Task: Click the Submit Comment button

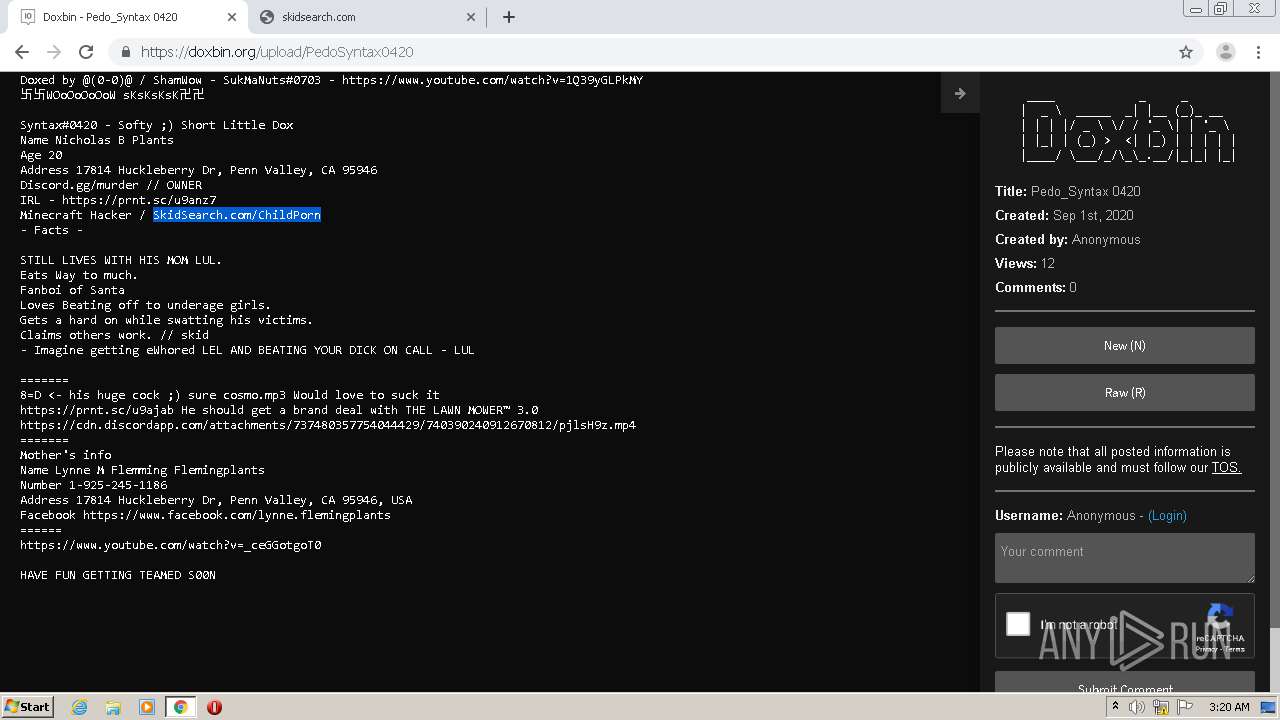Action: [x=1124, y=684]
